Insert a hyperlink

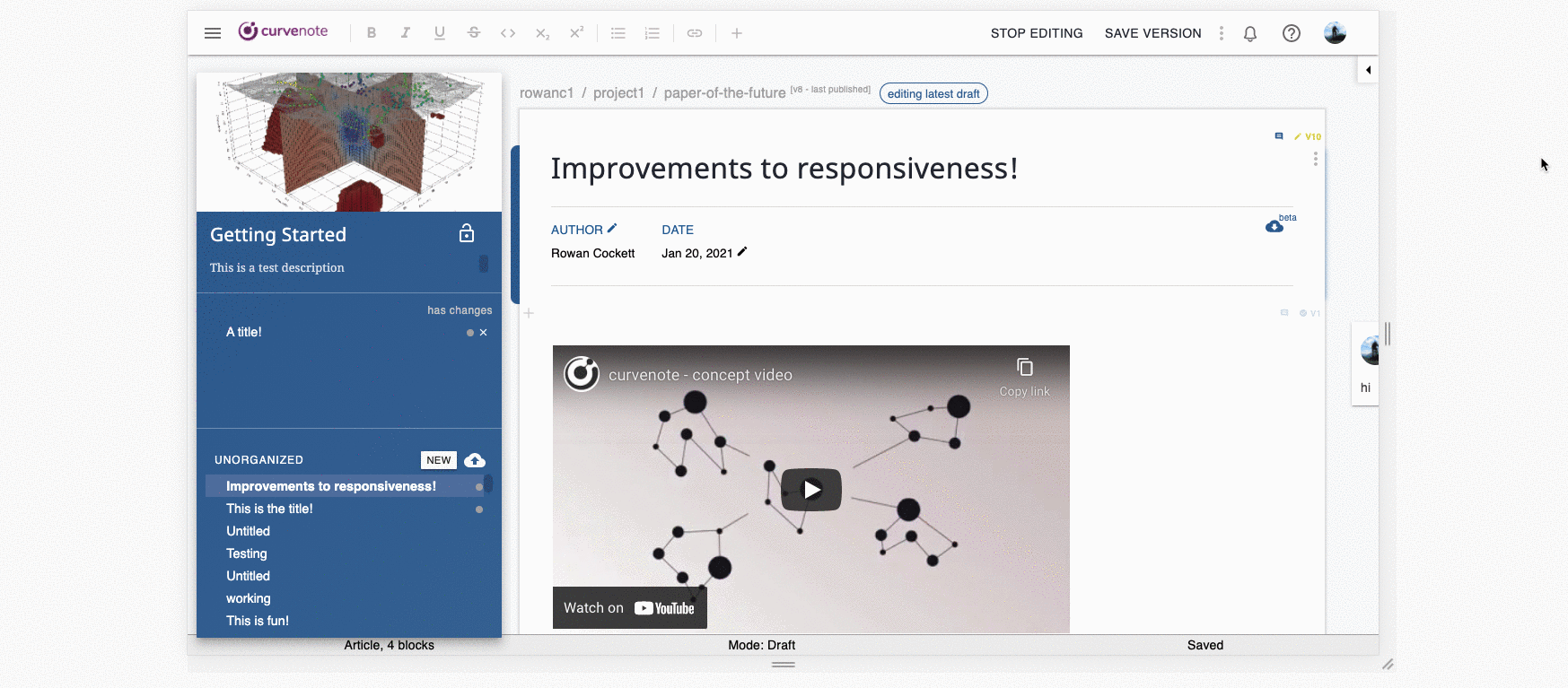click(x=695, y=33)
